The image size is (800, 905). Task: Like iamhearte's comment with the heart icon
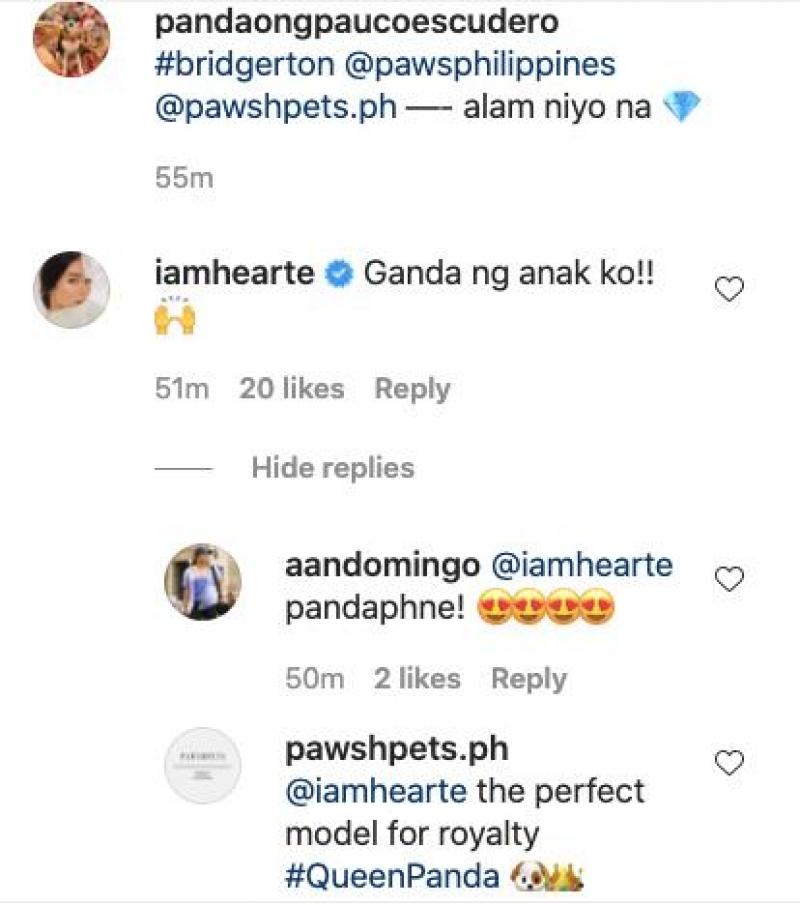(731, 290)
